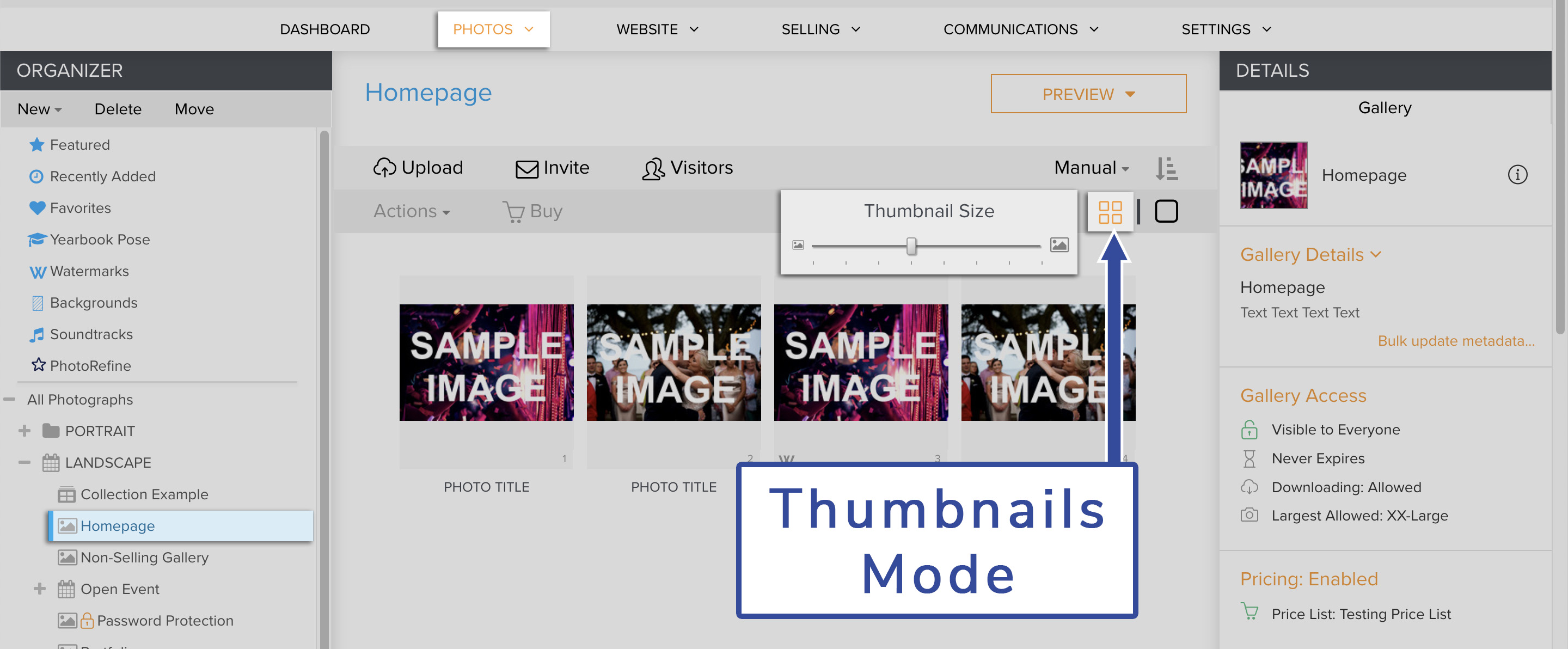Collapse the Gallery Details section
The width and height of the screenshot is (1568, 649).
pyautogui.click(x=1377, y=254)
